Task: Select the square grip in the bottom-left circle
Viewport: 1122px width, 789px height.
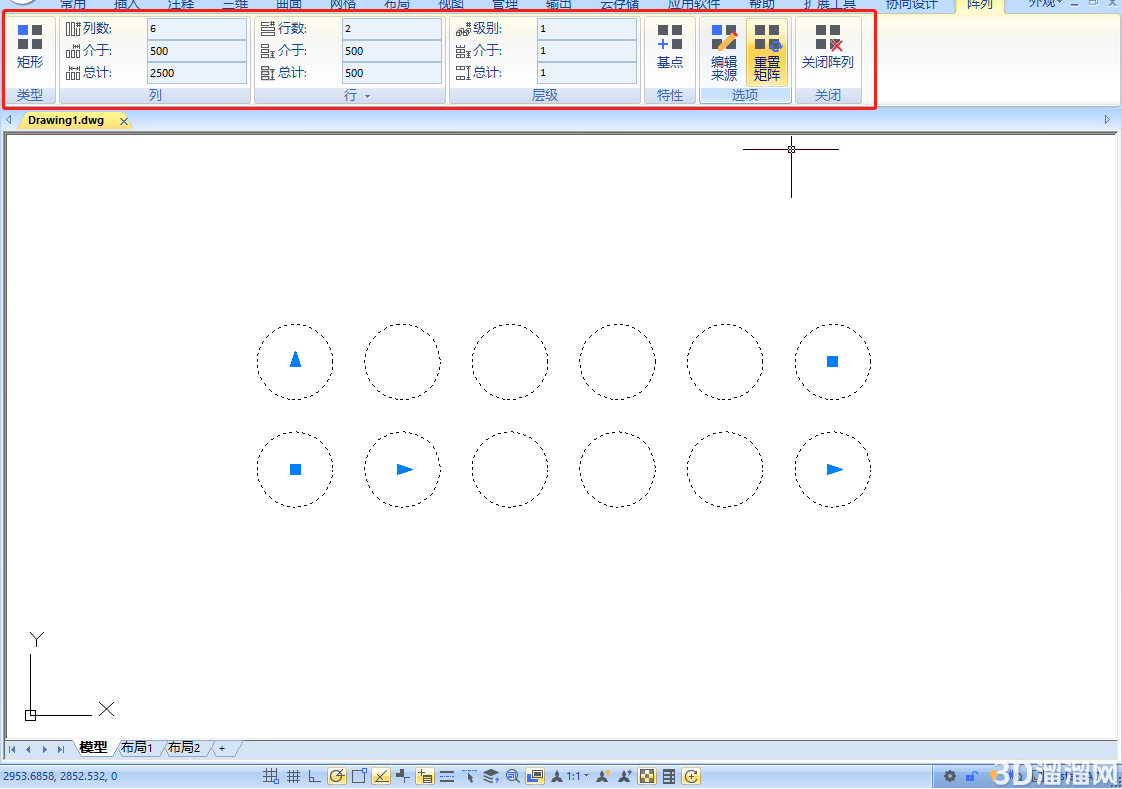Action: click(x=295, y=469)
